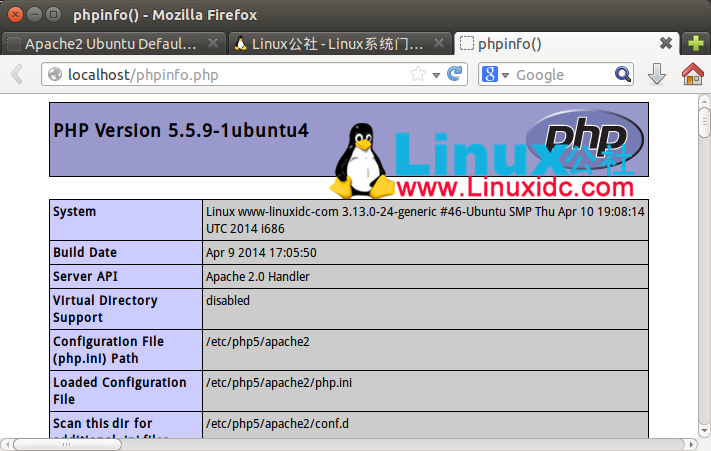The height and width of the screenshot is (451, 711).
Task: Click the 'disabled' value cell
Action: 425,309
